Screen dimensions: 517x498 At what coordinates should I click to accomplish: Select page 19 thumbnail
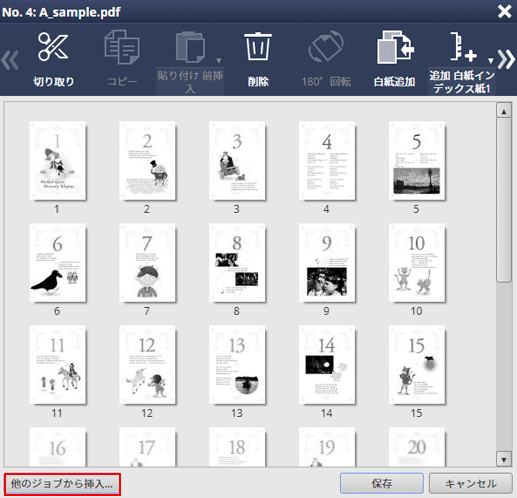327,447
